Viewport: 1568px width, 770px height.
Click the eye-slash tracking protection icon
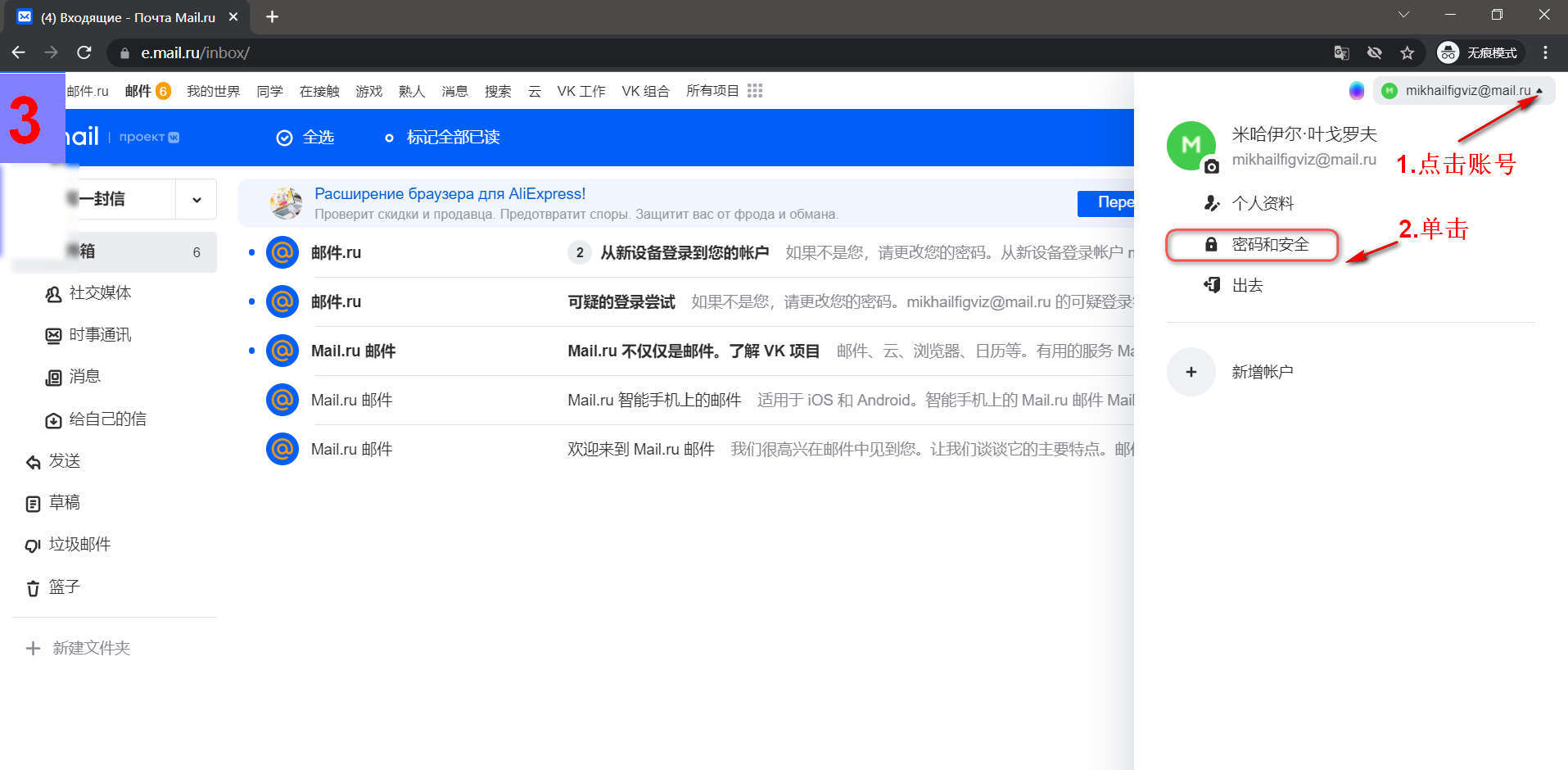1374,52
